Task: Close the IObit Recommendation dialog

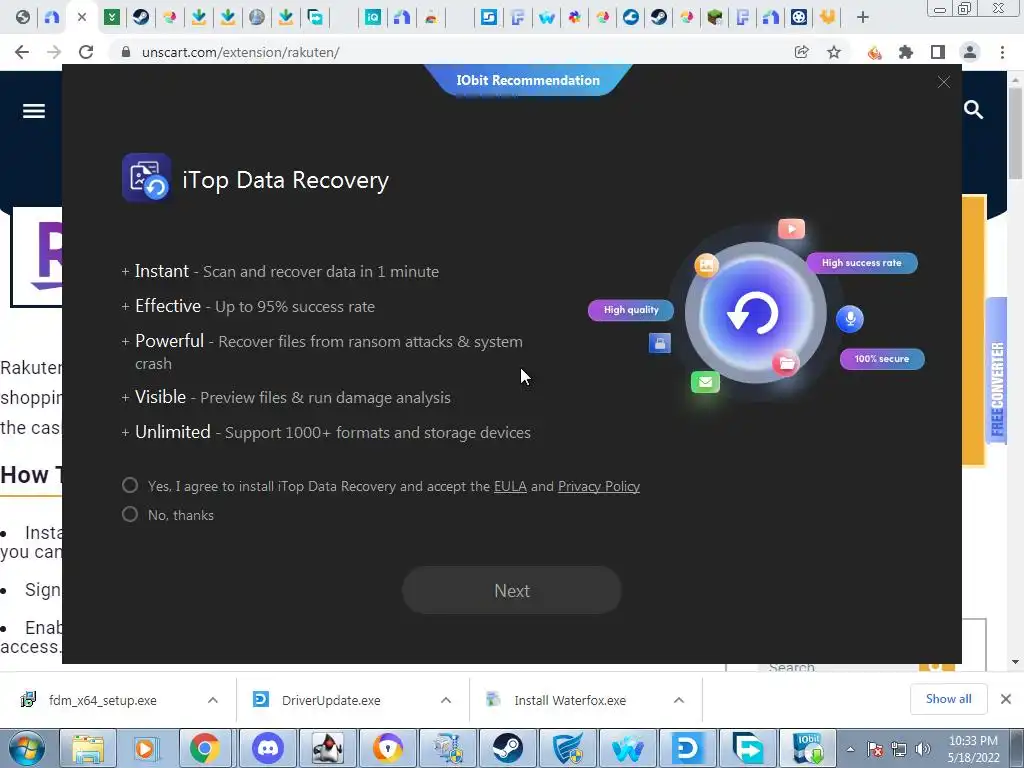Action: click(x=944, y=82)
